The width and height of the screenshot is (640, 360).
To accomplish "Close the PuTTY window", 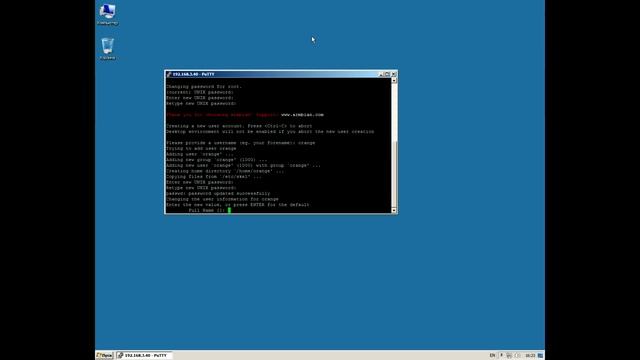I will 393,74.
